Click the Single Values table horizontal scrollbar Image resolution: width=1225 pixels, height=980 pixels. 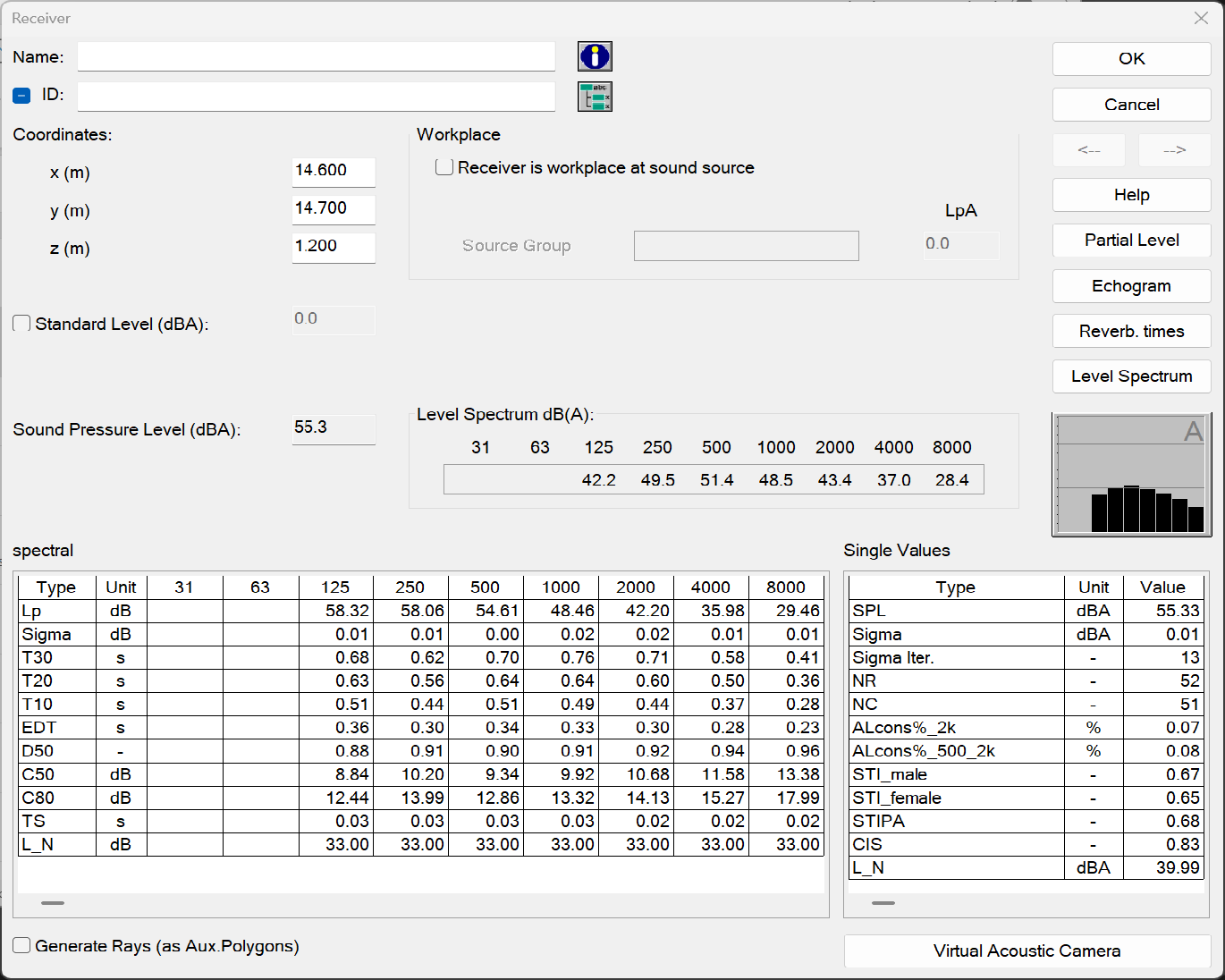click(883, 903)
